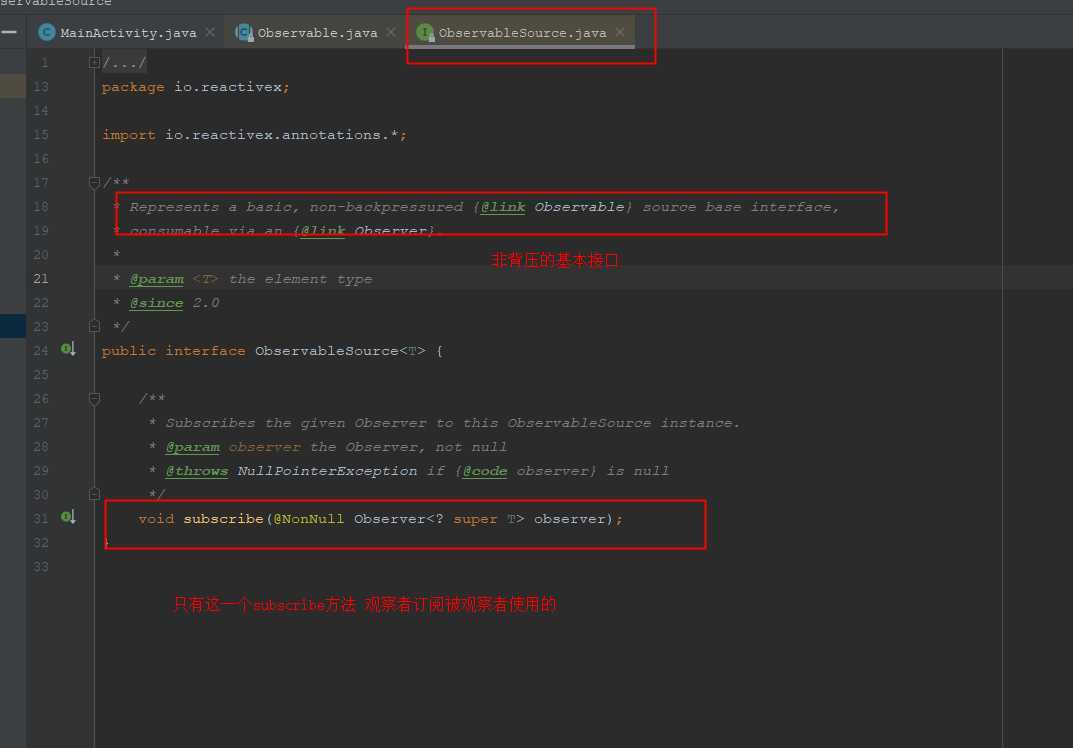Viewport: 1073px width, 748px height.
Task: Click the subscribe method name
Action: [223, 519]
